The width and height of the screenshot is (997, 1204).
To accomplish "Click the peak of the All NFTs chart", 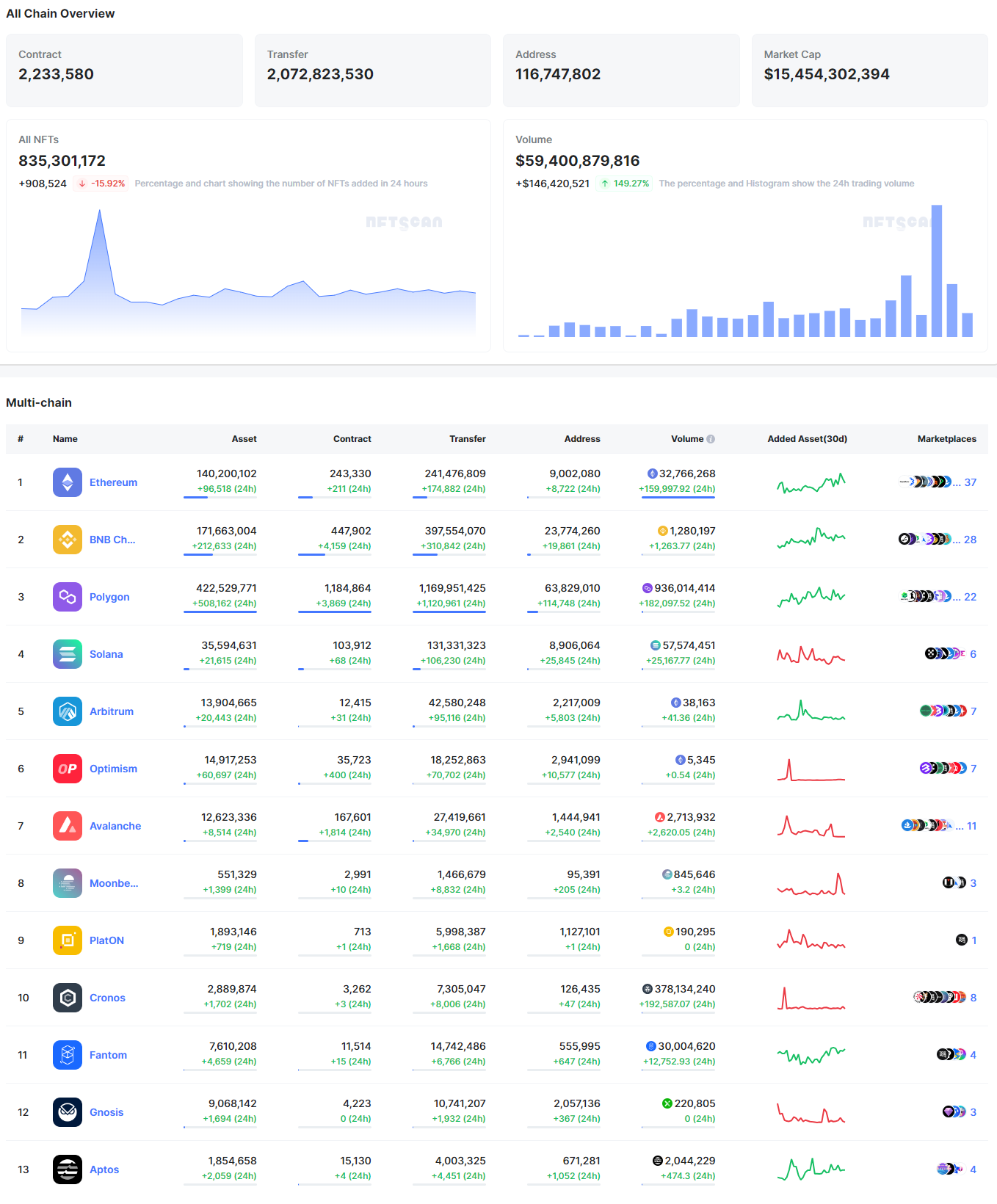I will (x=99, y=211).
